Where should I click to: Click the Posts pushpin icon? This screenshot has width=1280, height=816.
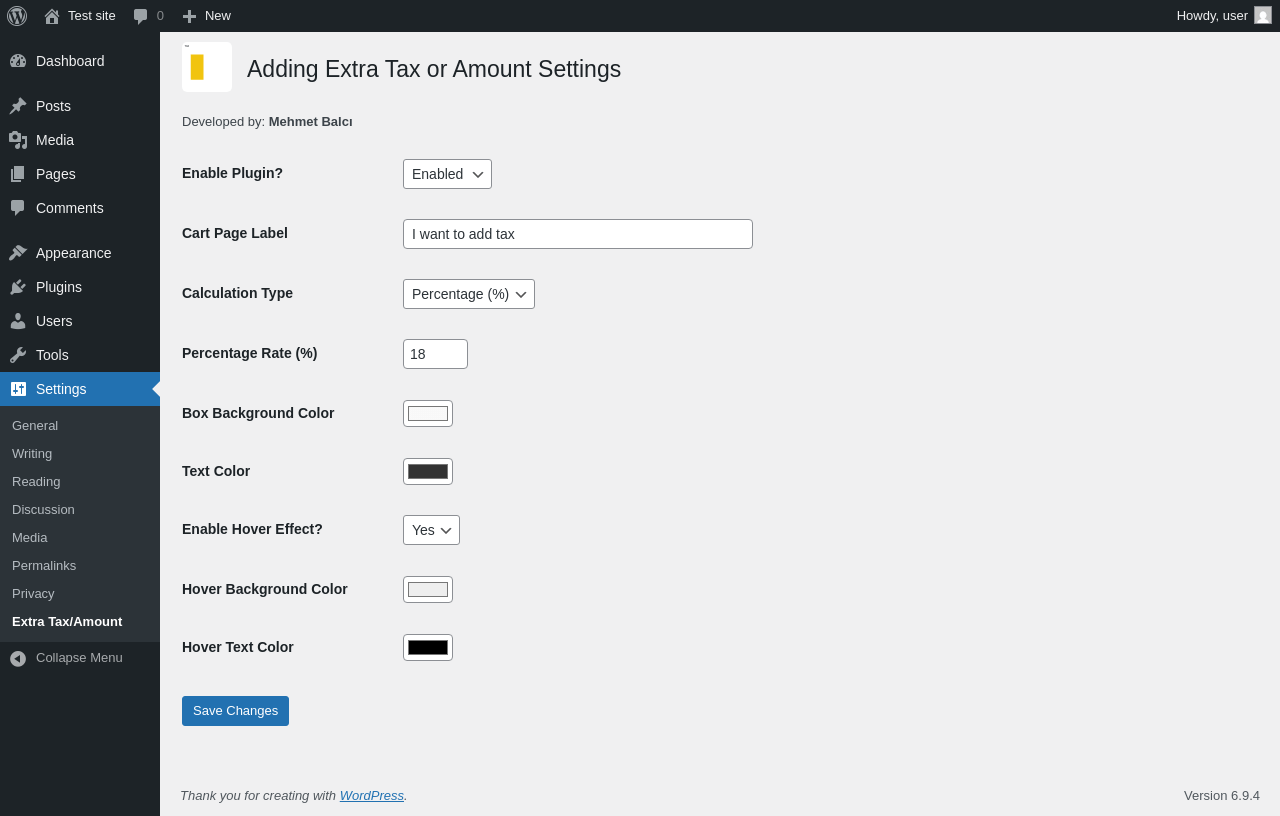coord(18,106)
